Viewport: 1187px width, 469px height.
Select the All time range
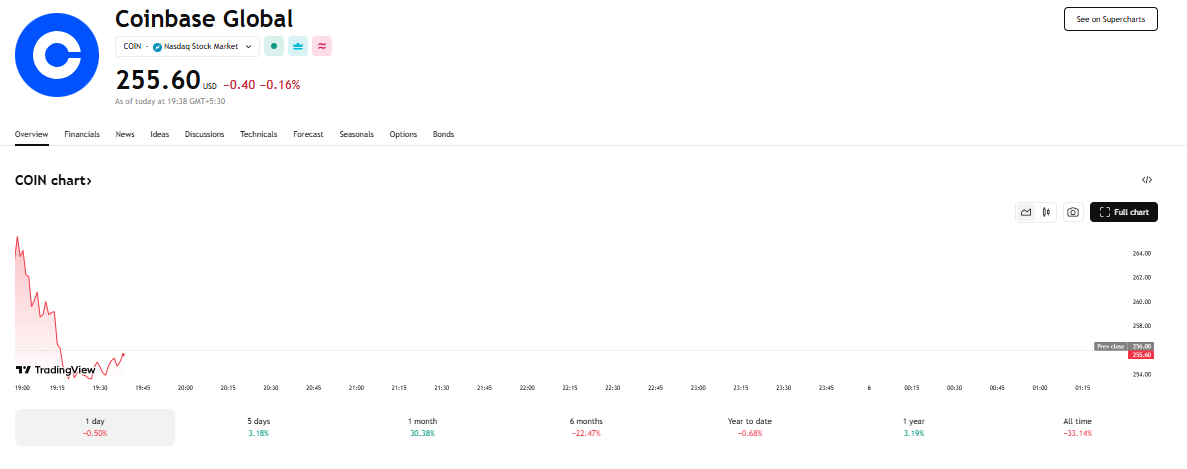coord(1077,427)
